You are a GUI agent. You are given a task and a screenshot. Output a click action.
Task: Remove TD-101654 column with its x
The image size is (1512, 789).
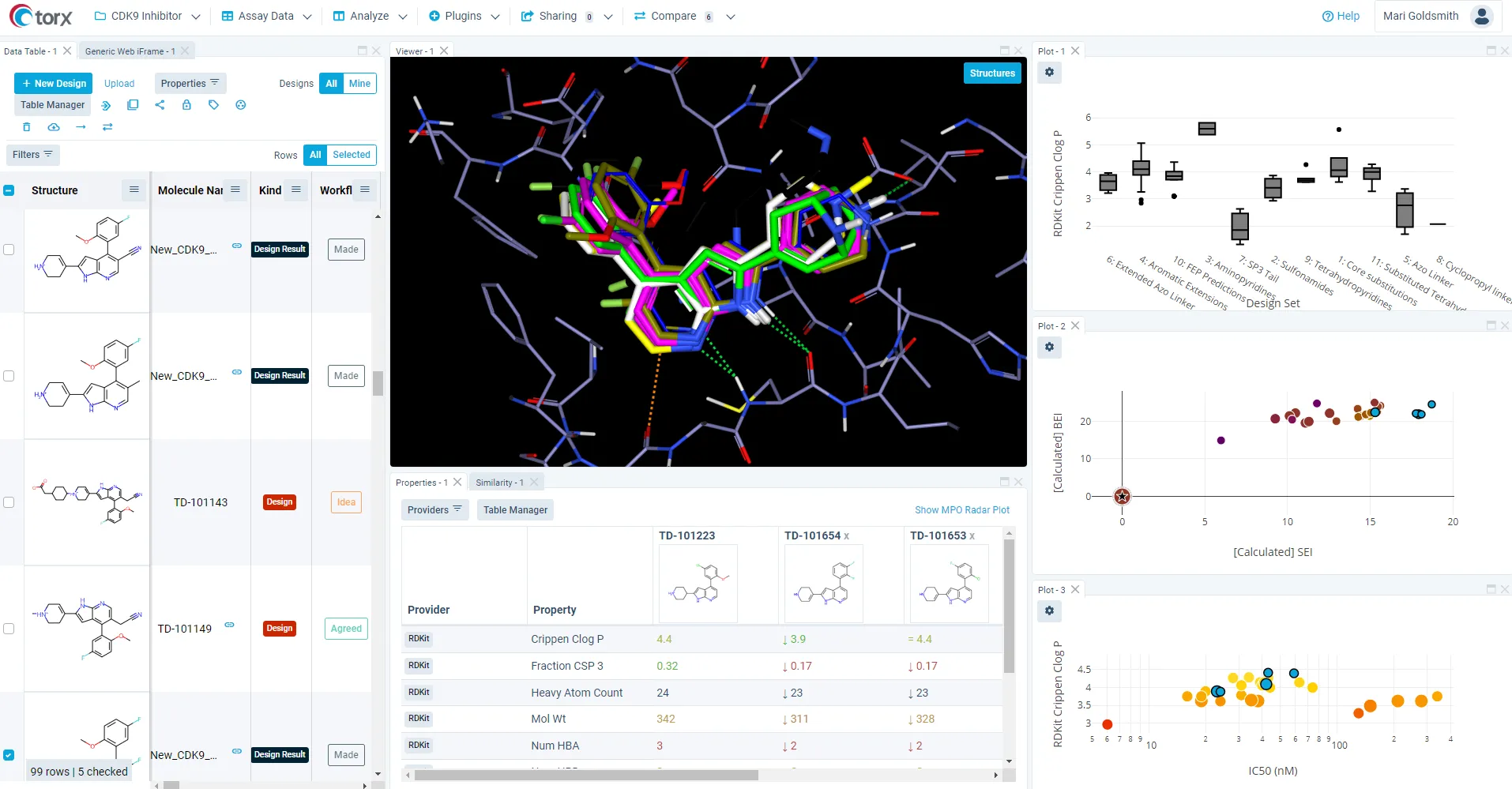[x=847, y=536]
